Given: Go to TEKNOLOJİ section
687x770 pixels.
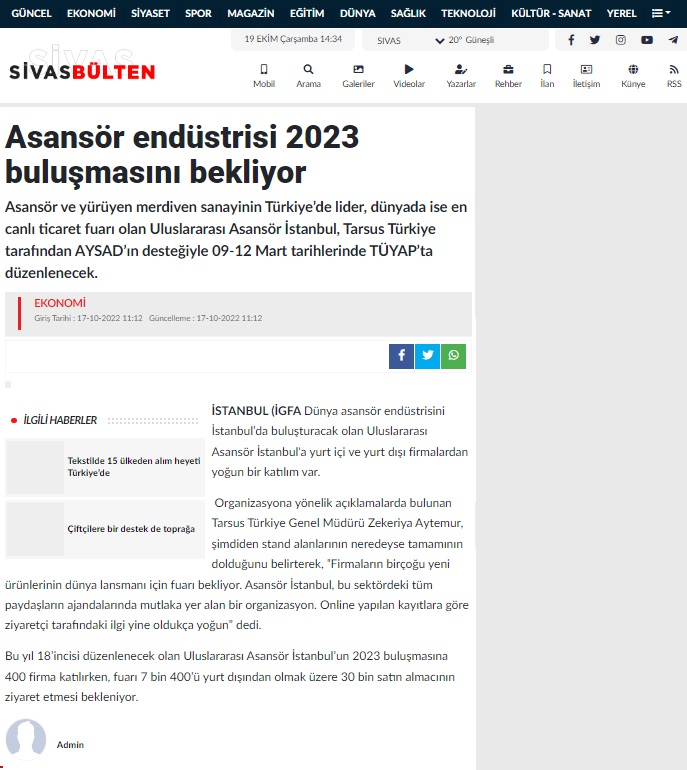Looking at the screenshot, I should (x=468, y=13).
